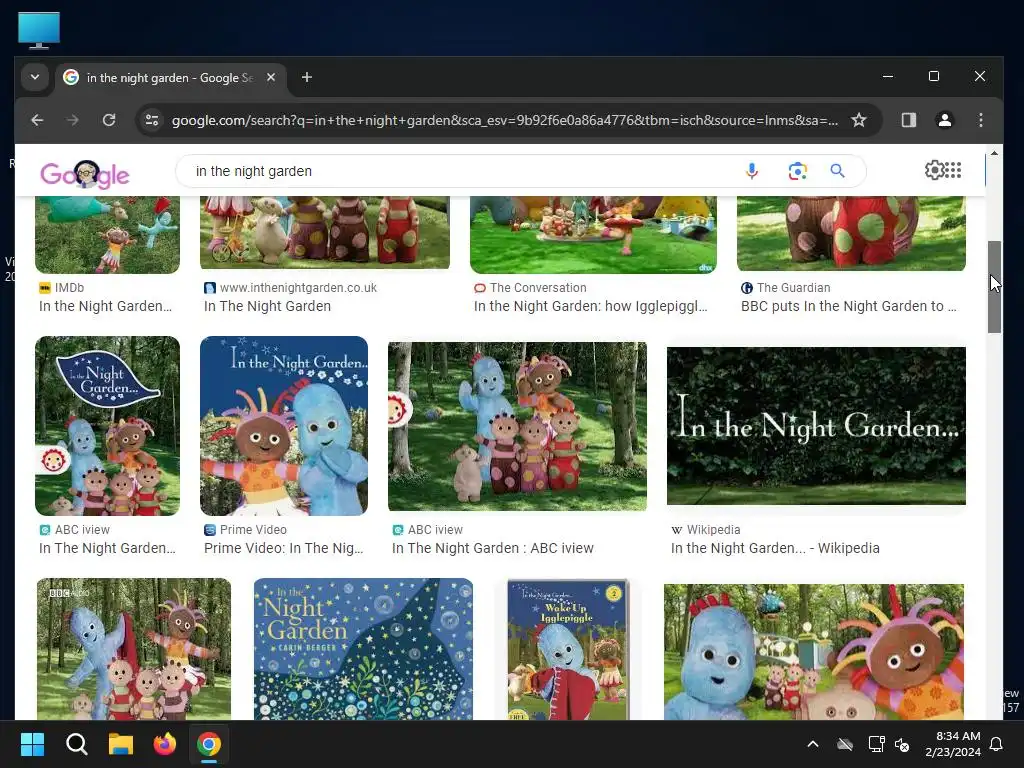This screenshot has height=768, width=1024.
Task: Click 'Prime Video: In The Nig...' caption
Action: 283,549
